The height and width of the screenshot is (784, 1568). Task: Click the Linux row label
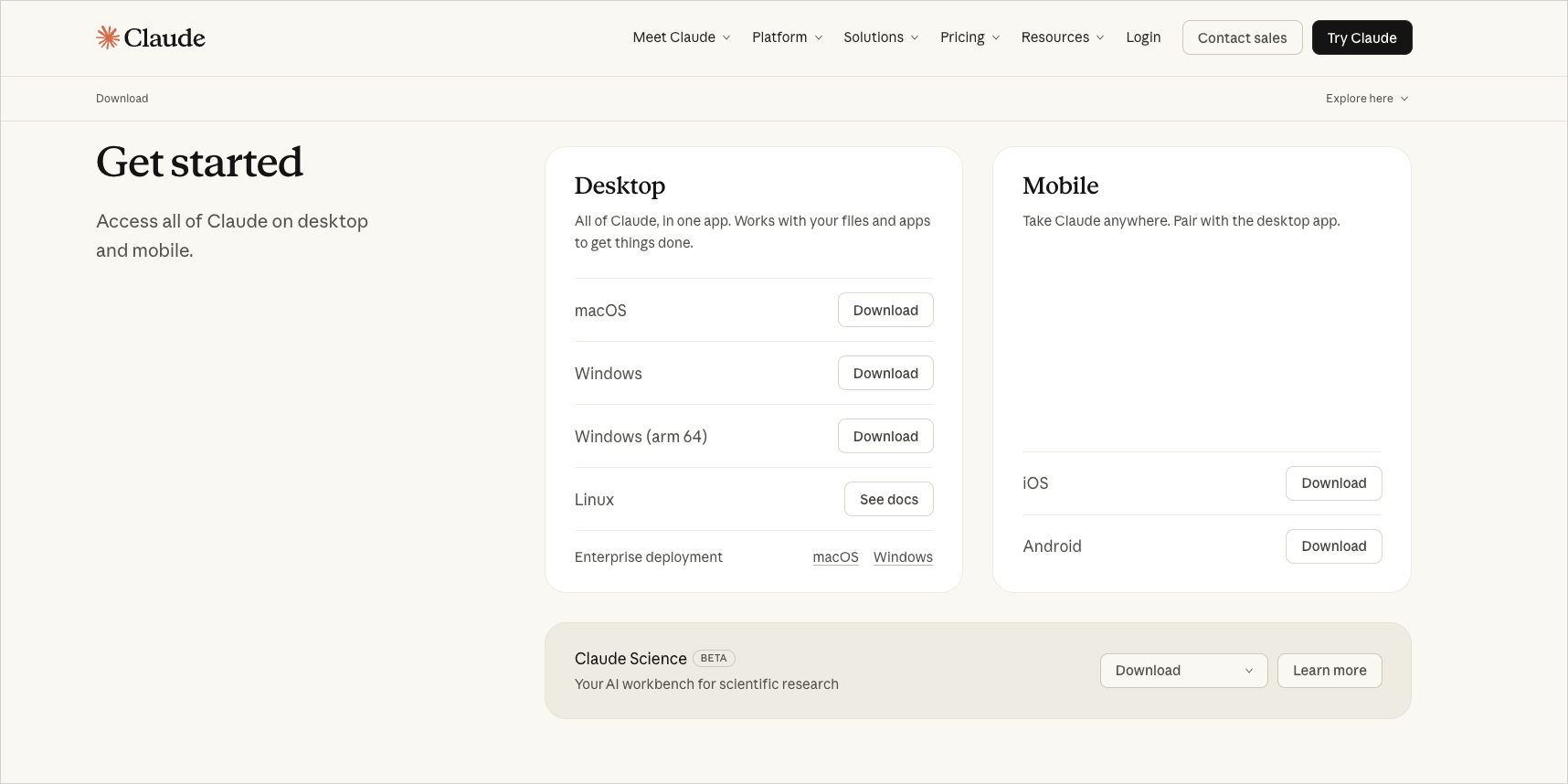pos(594,500)
